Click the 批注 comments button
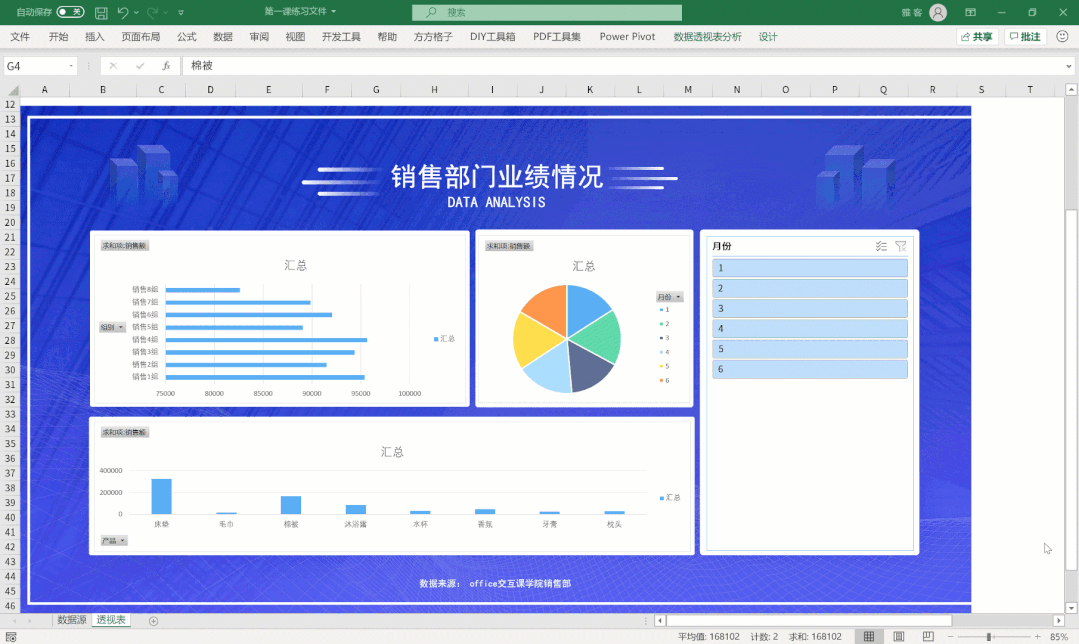 click(1025, 37)
